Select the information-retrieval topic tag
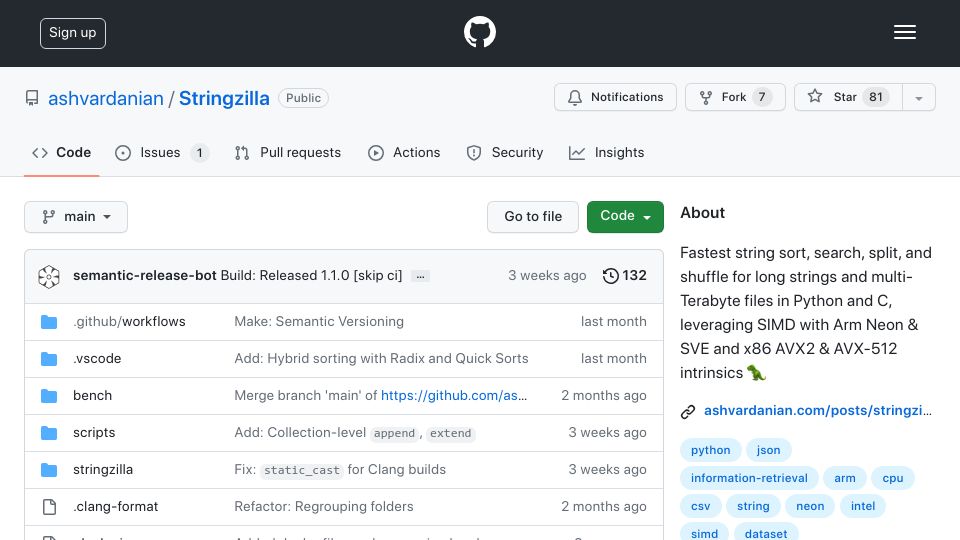The width and height of the screenshot is (960, 540). (749, 478)
